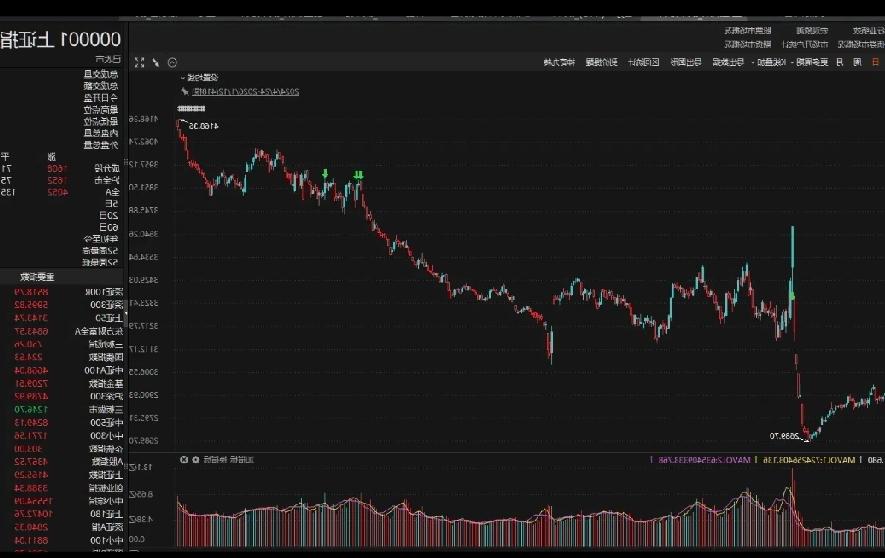
Task: Toggle fullscreen chart with the expand arrows icon
Action: point(139,63)
